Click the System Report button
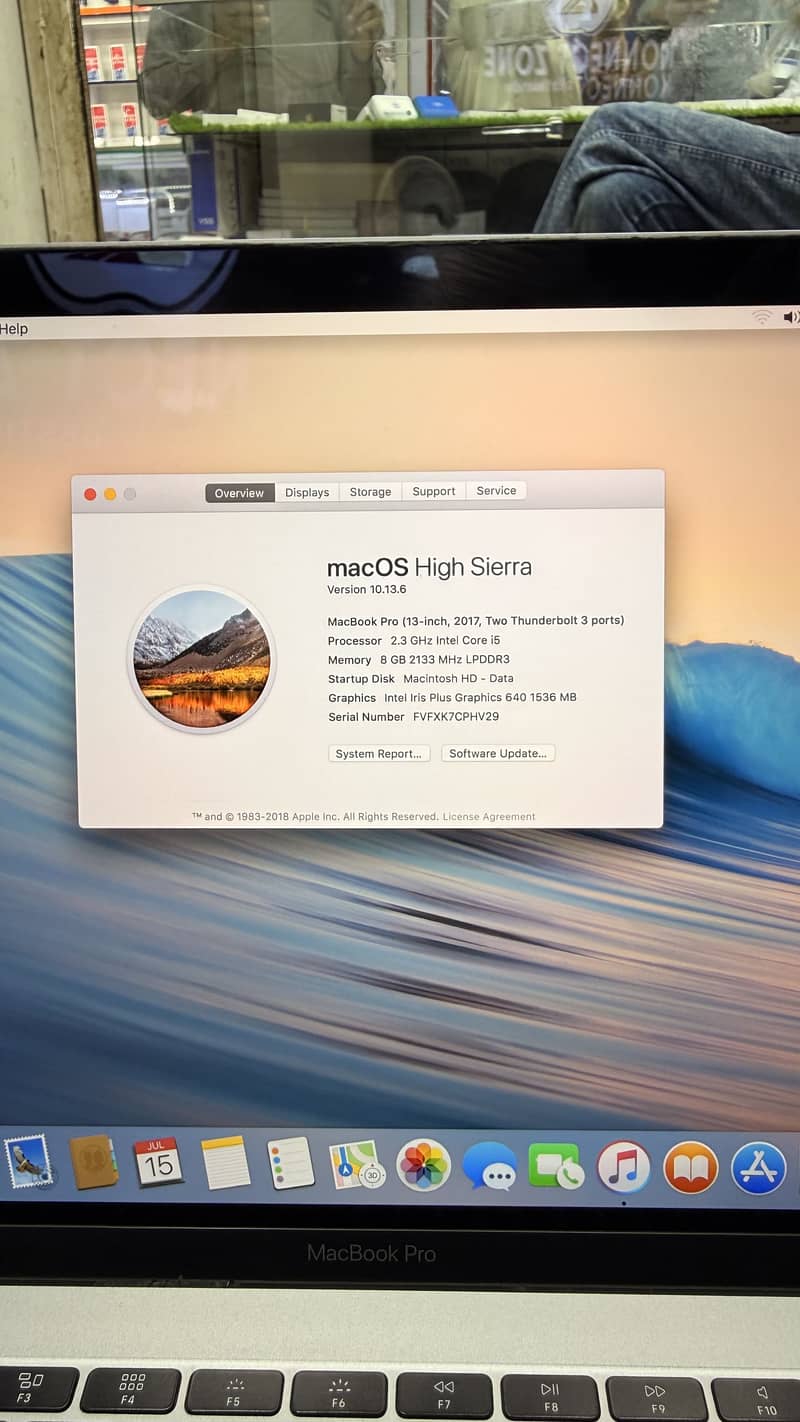 coord(378,754)
